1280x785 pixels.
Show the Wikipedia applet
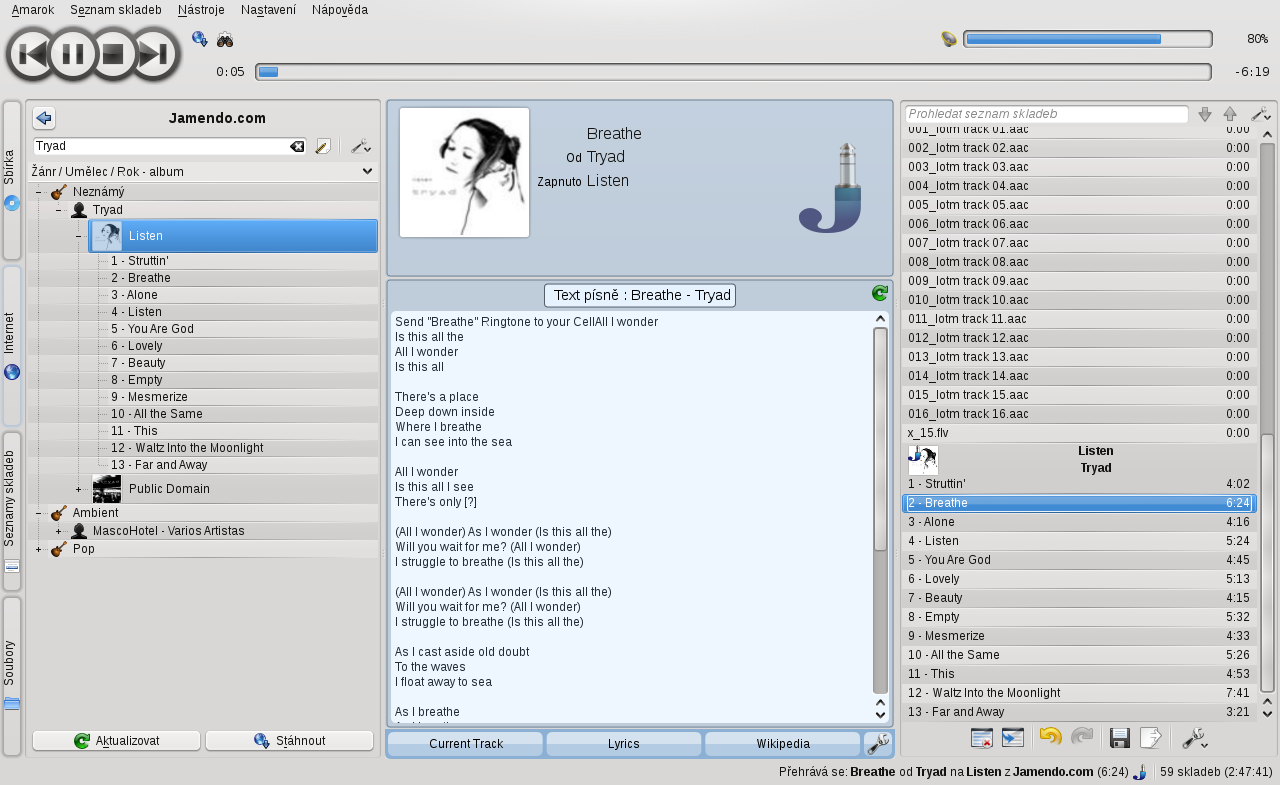(x=783, y=744)
